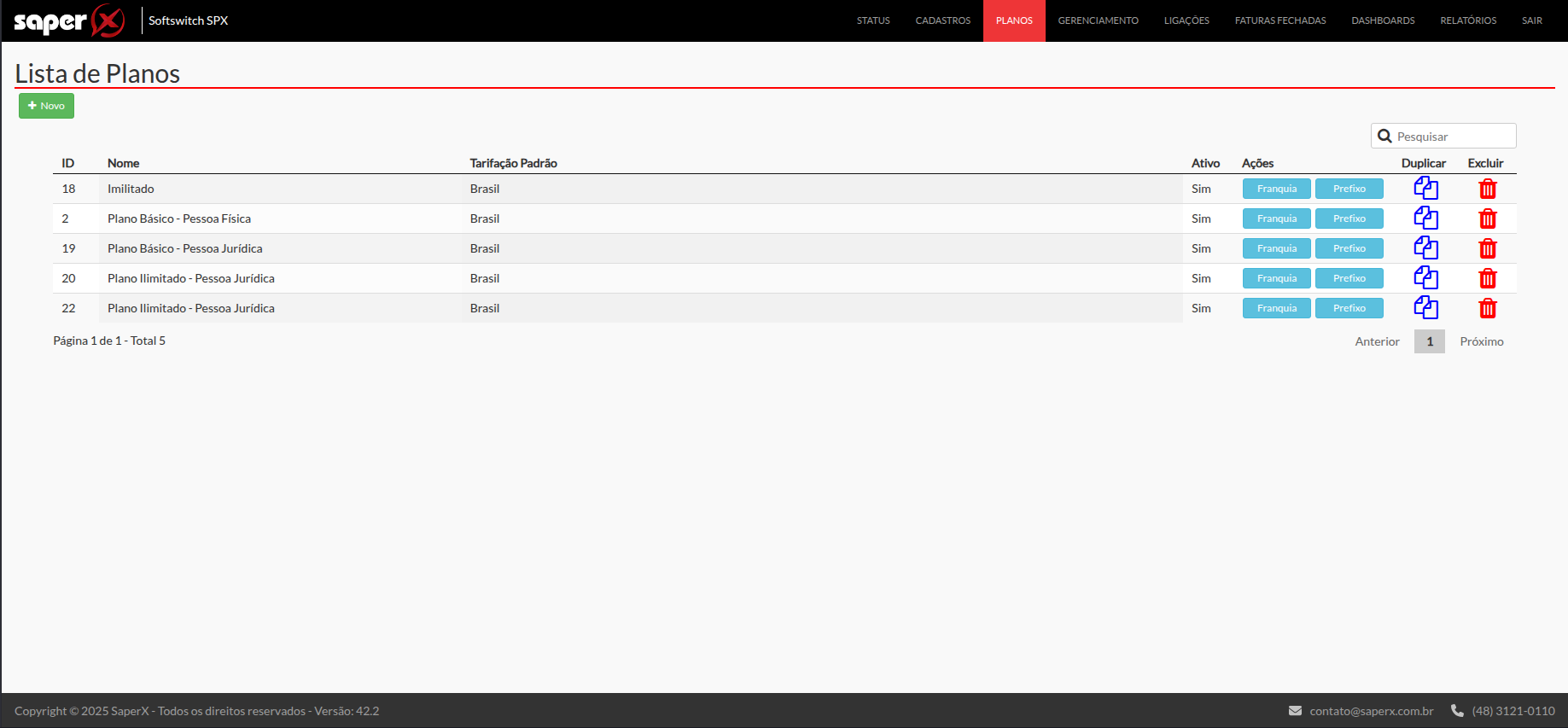Select page 1 in pagination

click(x=1430, y=341)
